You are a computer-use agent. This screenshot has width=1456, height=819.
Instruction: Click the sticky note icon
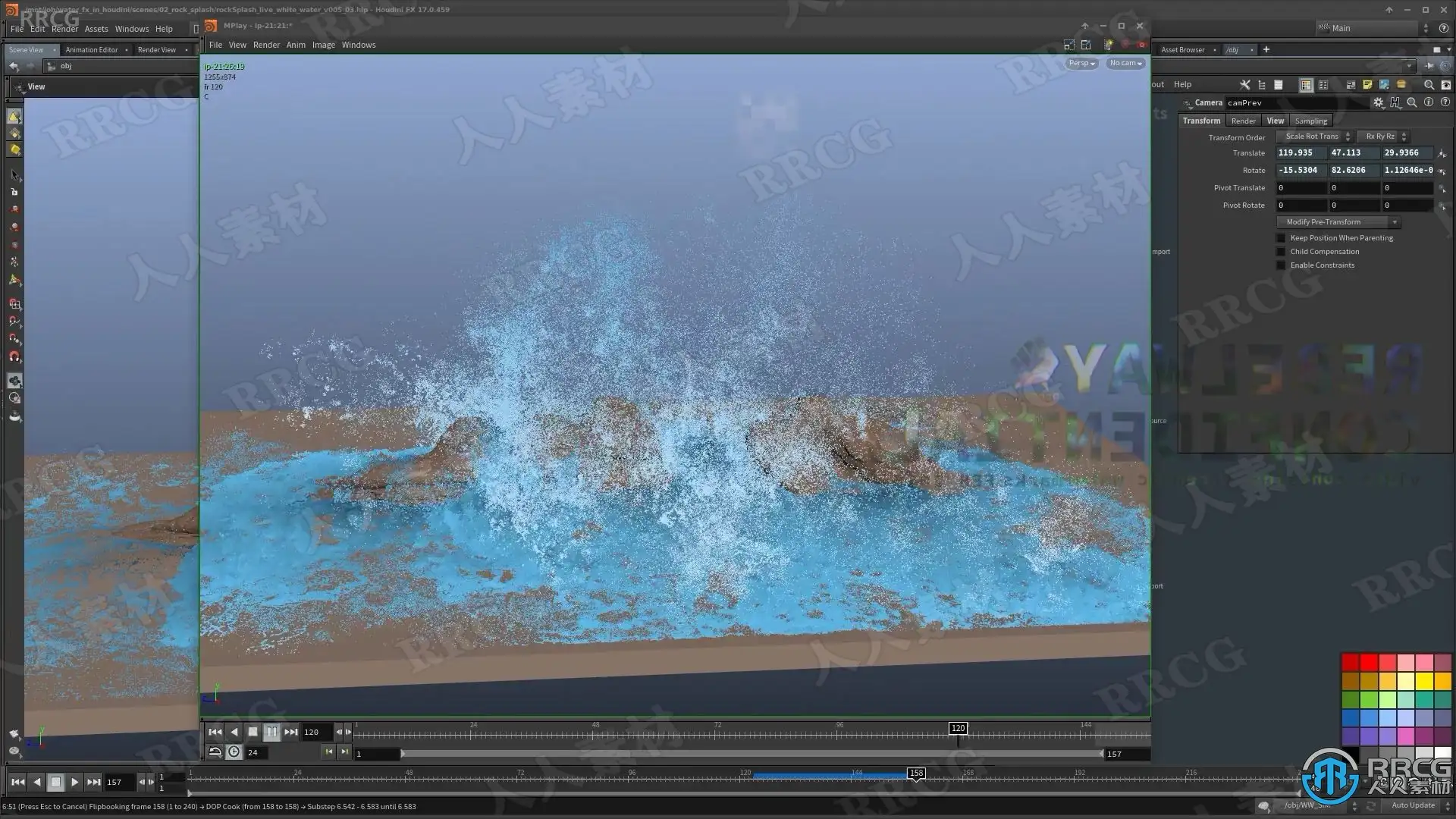pos(1367,85)
